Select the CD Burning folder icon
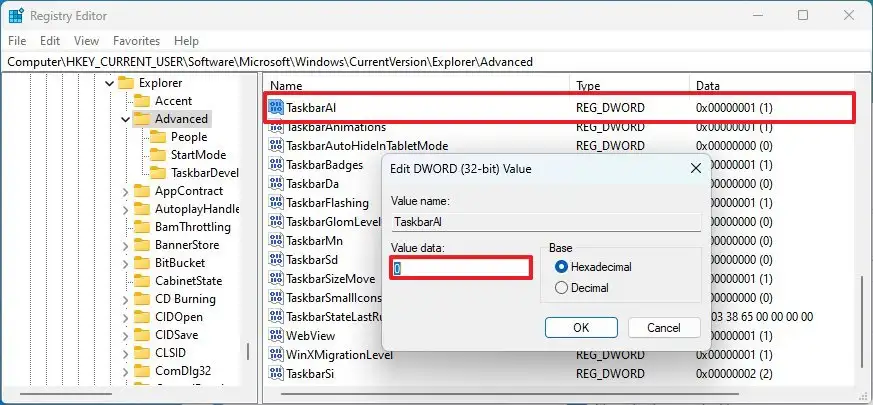Viewport: 873px width, 405px height. 142,299
